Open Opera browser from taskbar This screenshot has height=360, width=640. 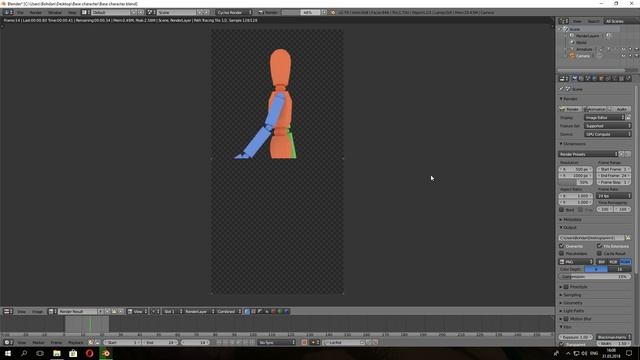(89, 353)
